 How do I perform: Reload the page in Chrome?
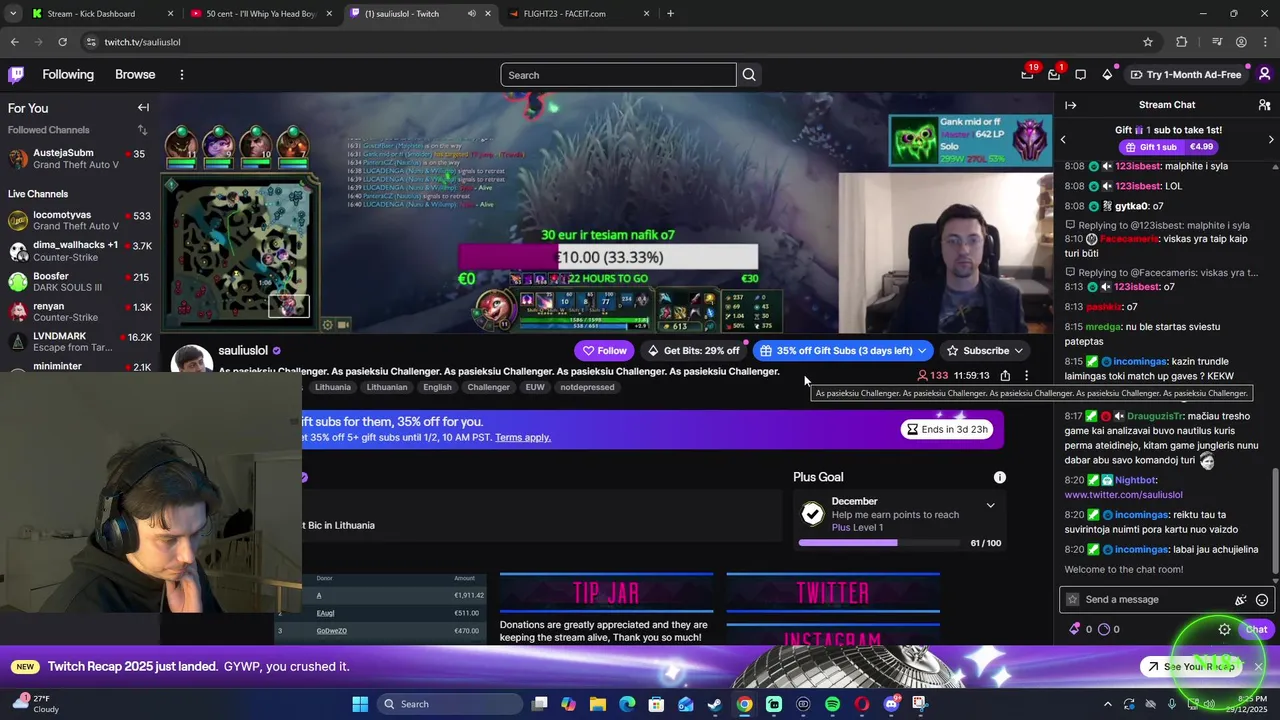point(62,42)
